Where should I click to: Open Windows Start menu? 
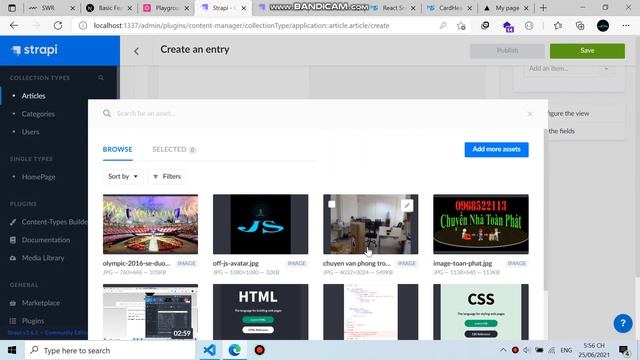point(12,350)
